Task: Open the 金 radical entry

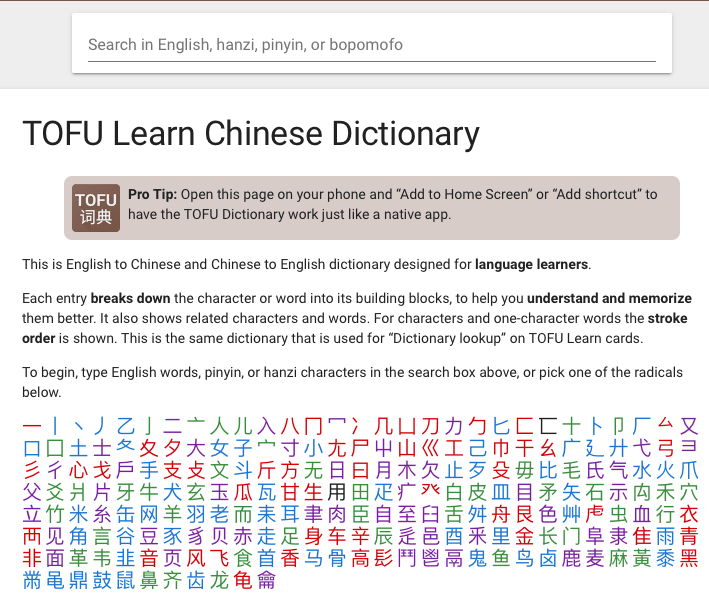Action: click(525, 536)
